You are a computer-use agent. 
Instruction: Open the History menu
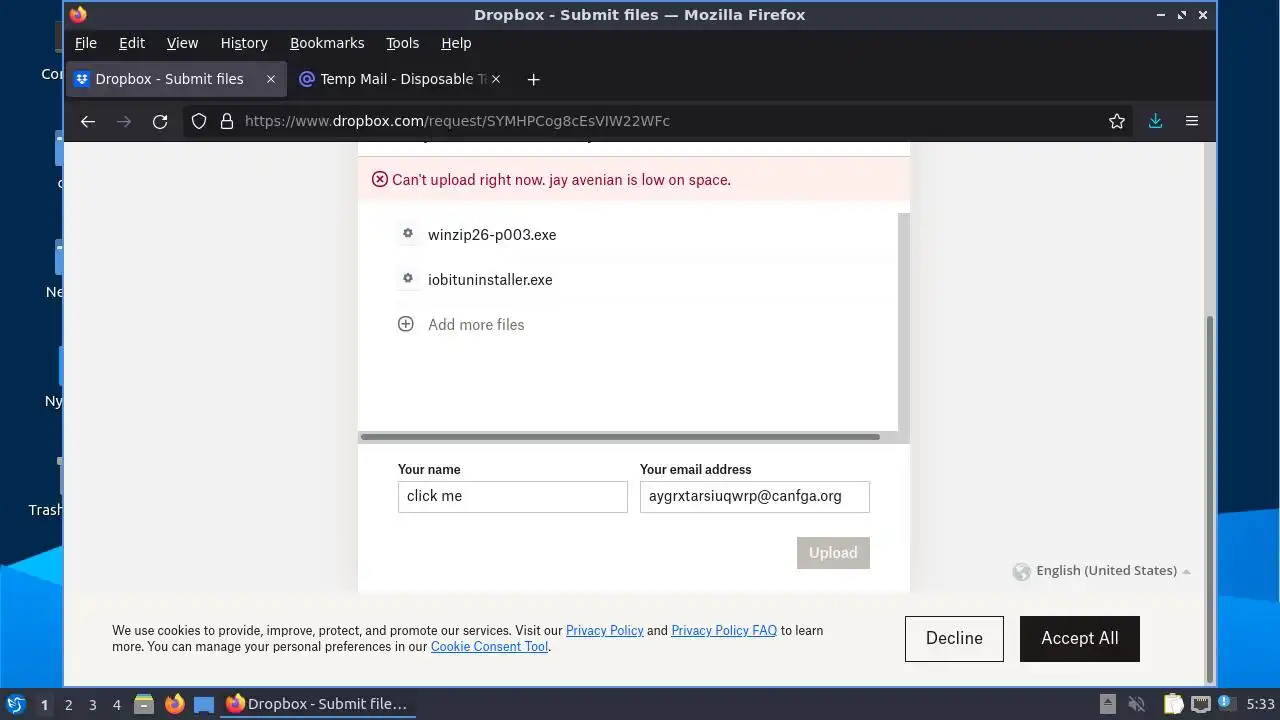[x=244, y=43]
